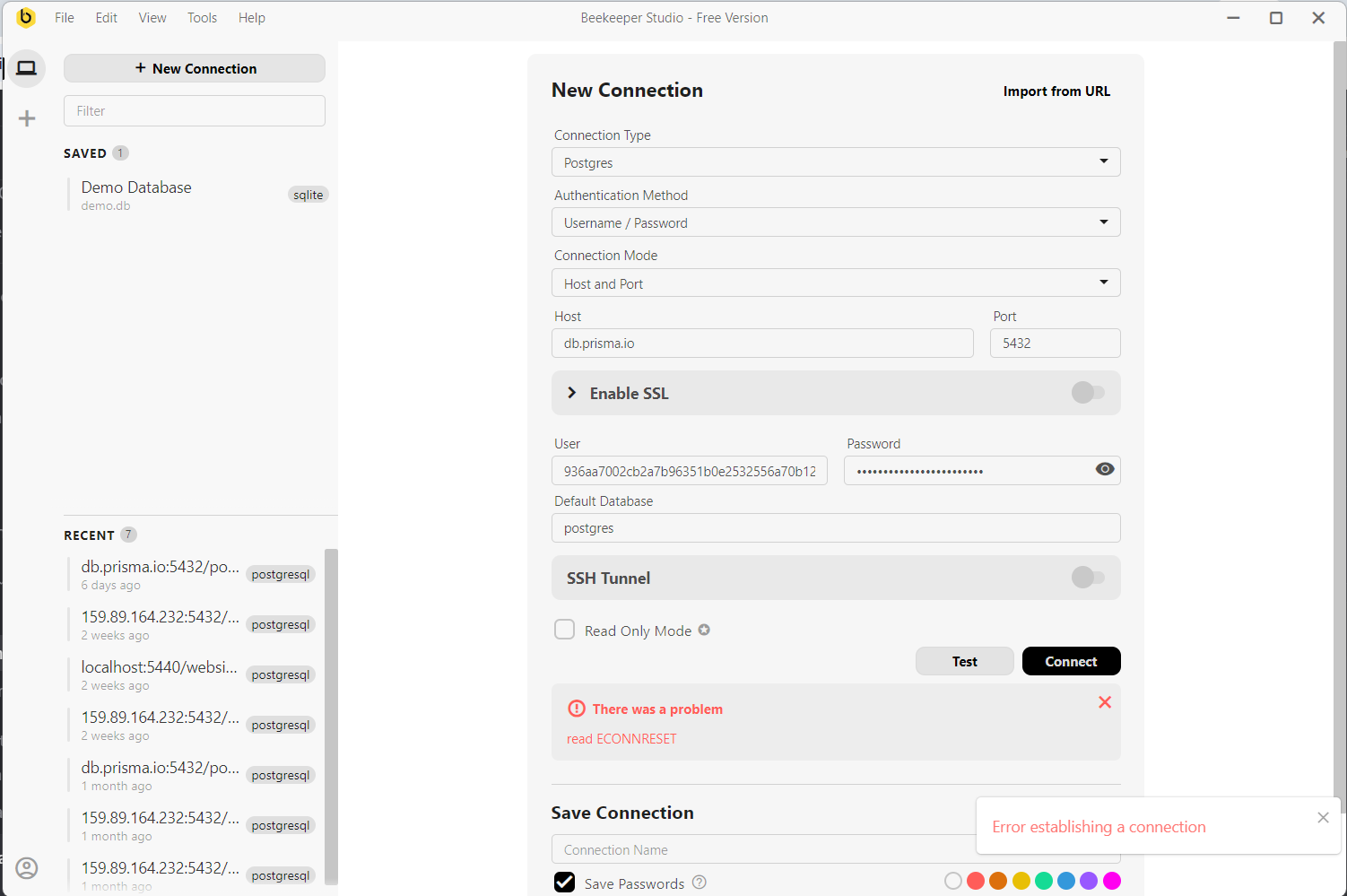Screen dimensions: 1347x896
Task: Click the User input field
Action: click(690, 471)
